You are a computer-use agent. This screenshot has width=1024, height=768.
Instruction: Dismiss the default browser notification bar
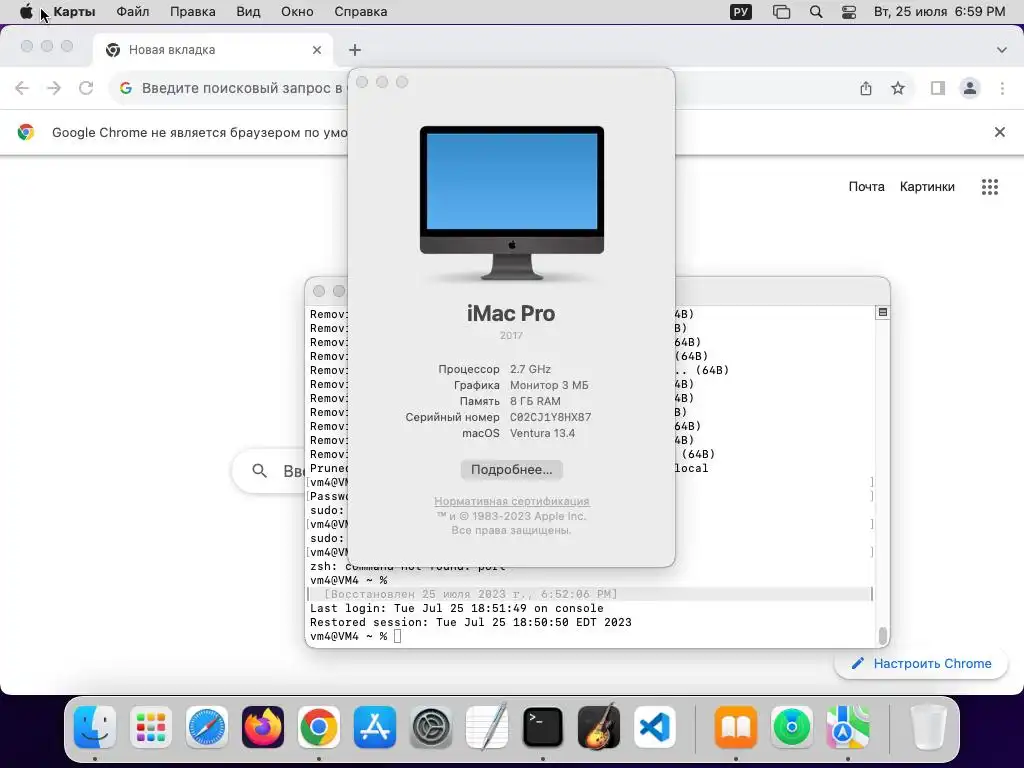click(999, 133)
